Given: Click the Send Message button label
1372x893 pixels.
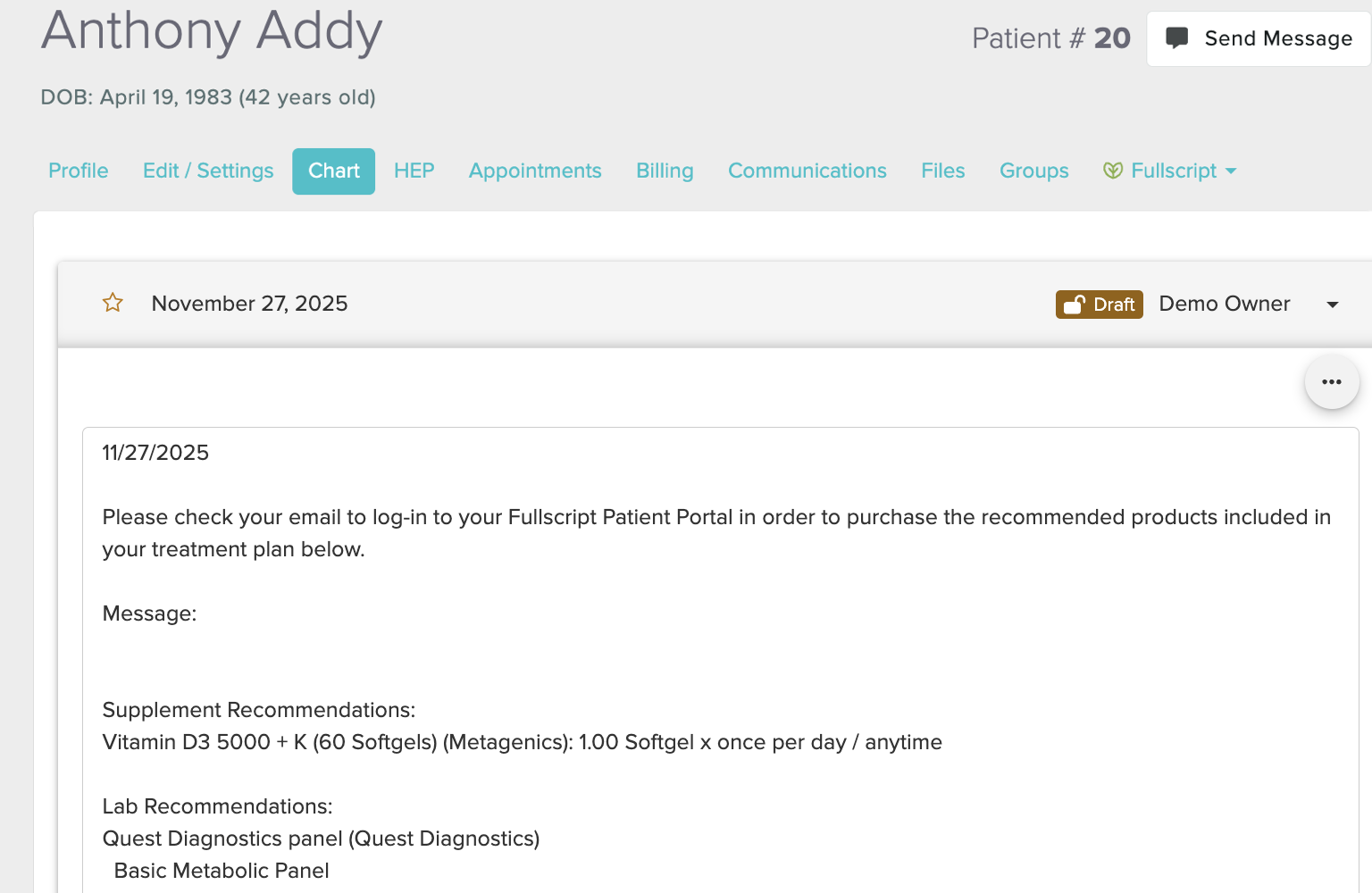Looking at the screenshot, I should point(1277,38).
